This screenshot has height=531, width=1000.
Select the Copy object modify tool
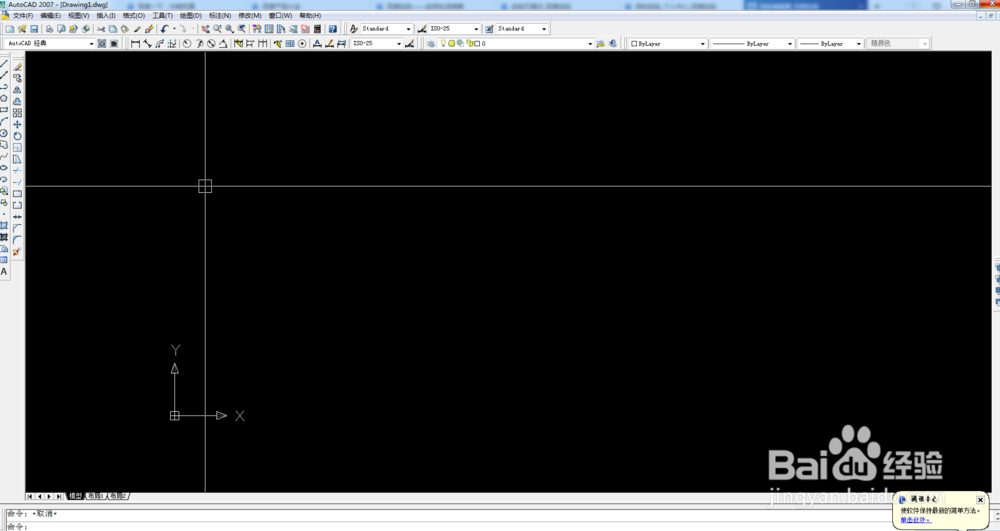[17, 78]
